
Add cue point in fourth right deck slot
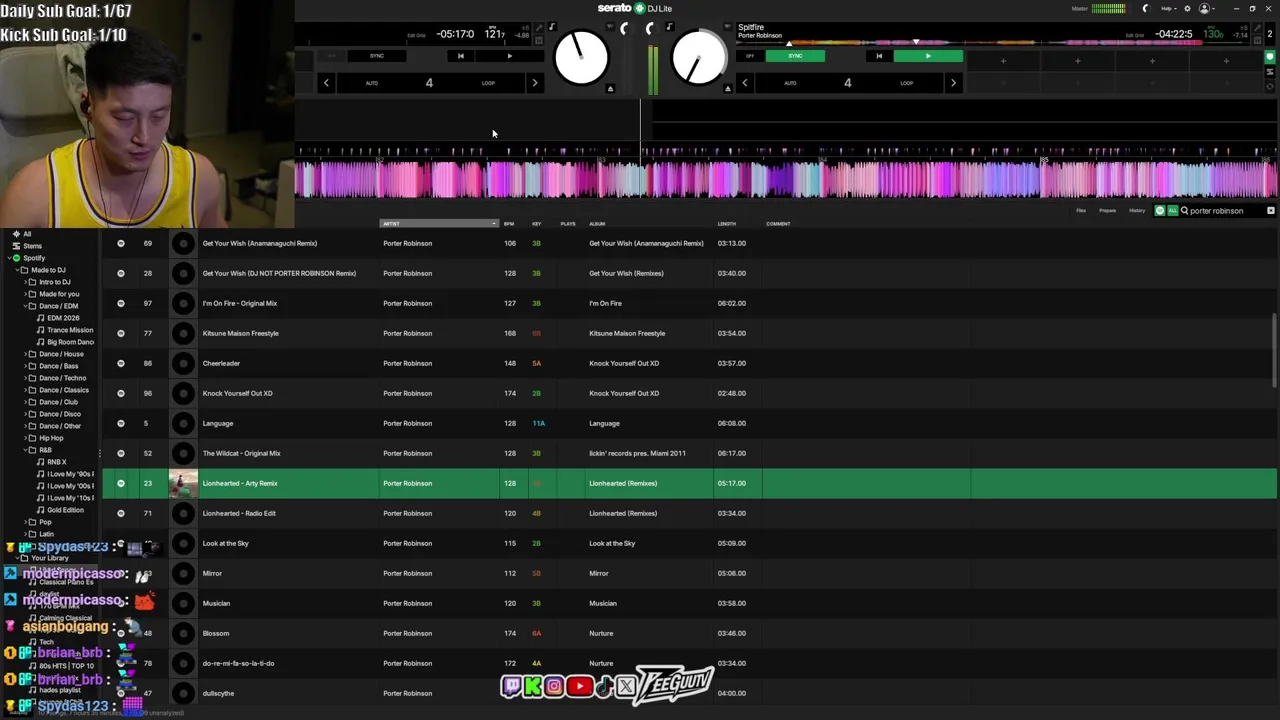tap(1226, 61)
